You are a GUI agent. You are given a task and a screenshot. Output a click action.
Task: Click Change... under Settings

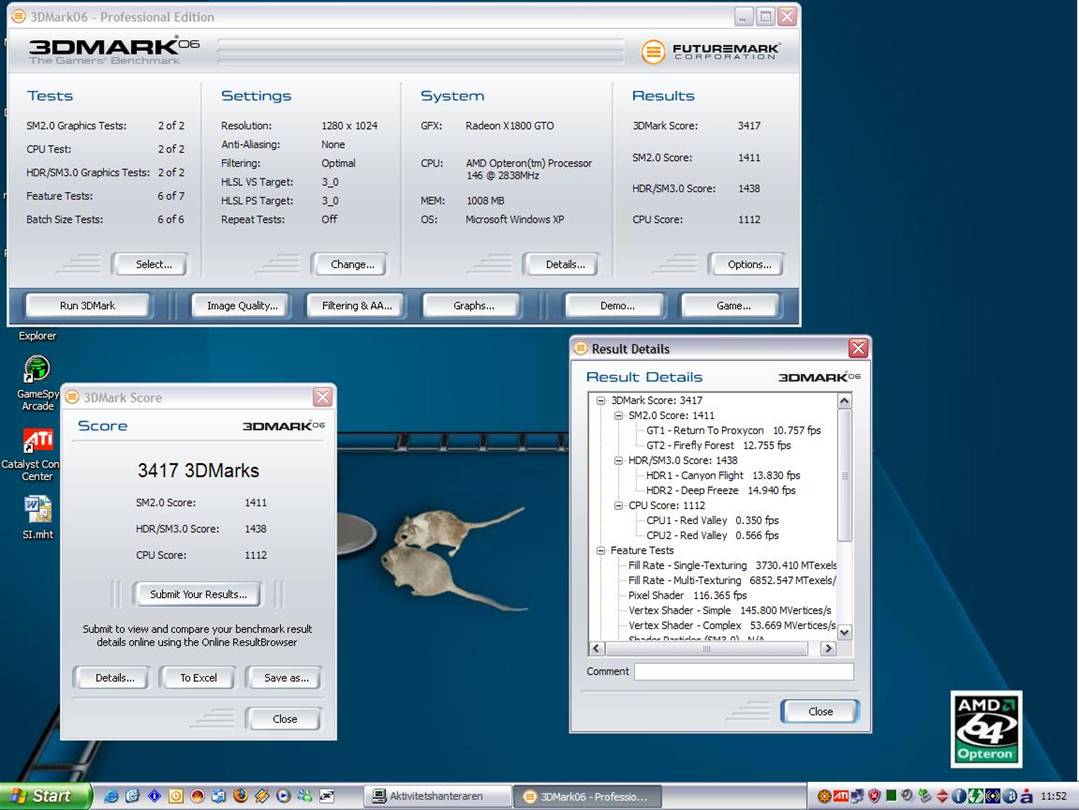pos(352,265)
